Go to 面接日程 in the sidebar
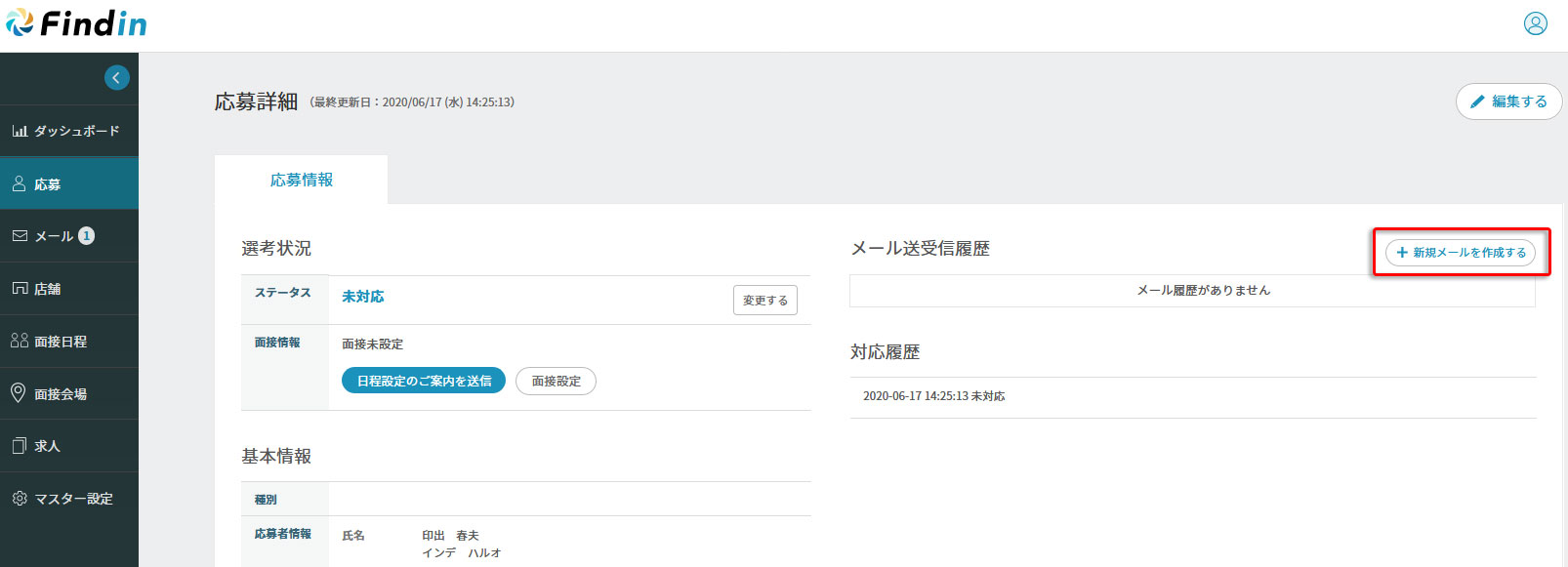The image size is (1568, 567). [x=61, y=342]
